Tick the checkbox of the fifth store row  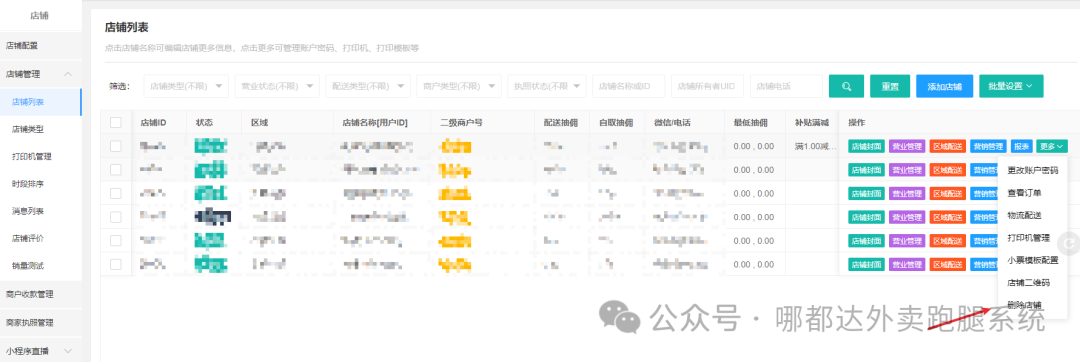tap(116, 240)
